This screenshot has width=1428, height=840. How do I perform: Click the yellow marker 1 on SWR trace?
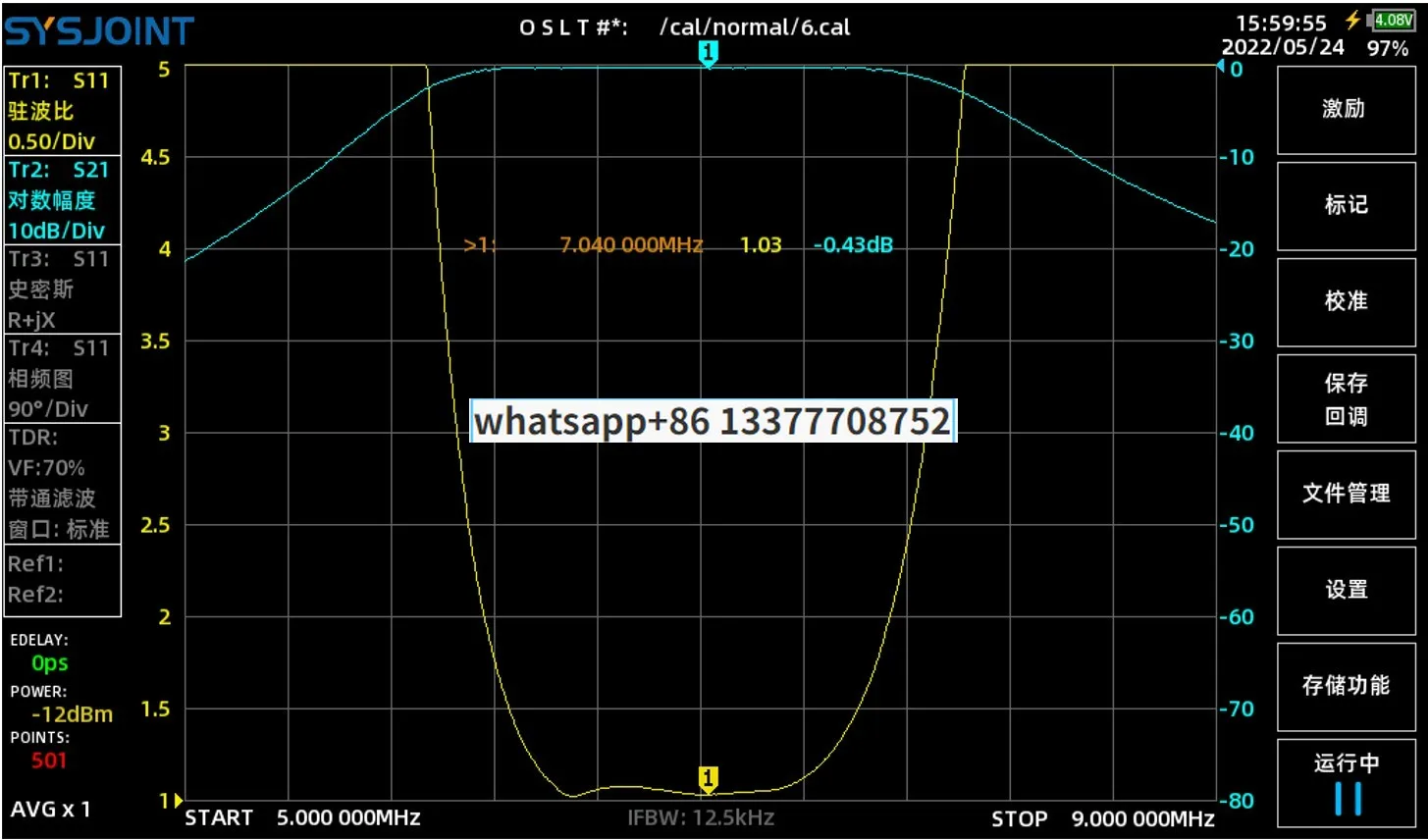708,780
